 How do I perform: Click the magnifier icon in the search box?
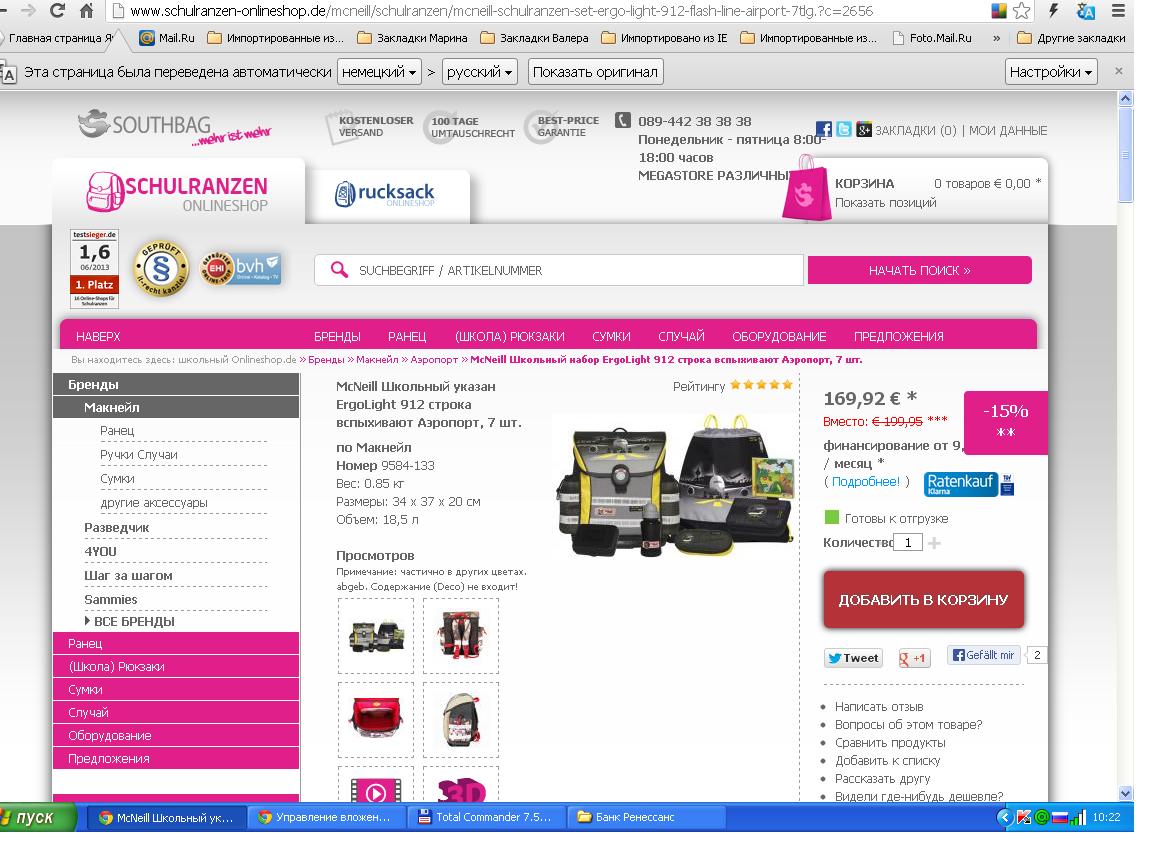coord(339,270)
